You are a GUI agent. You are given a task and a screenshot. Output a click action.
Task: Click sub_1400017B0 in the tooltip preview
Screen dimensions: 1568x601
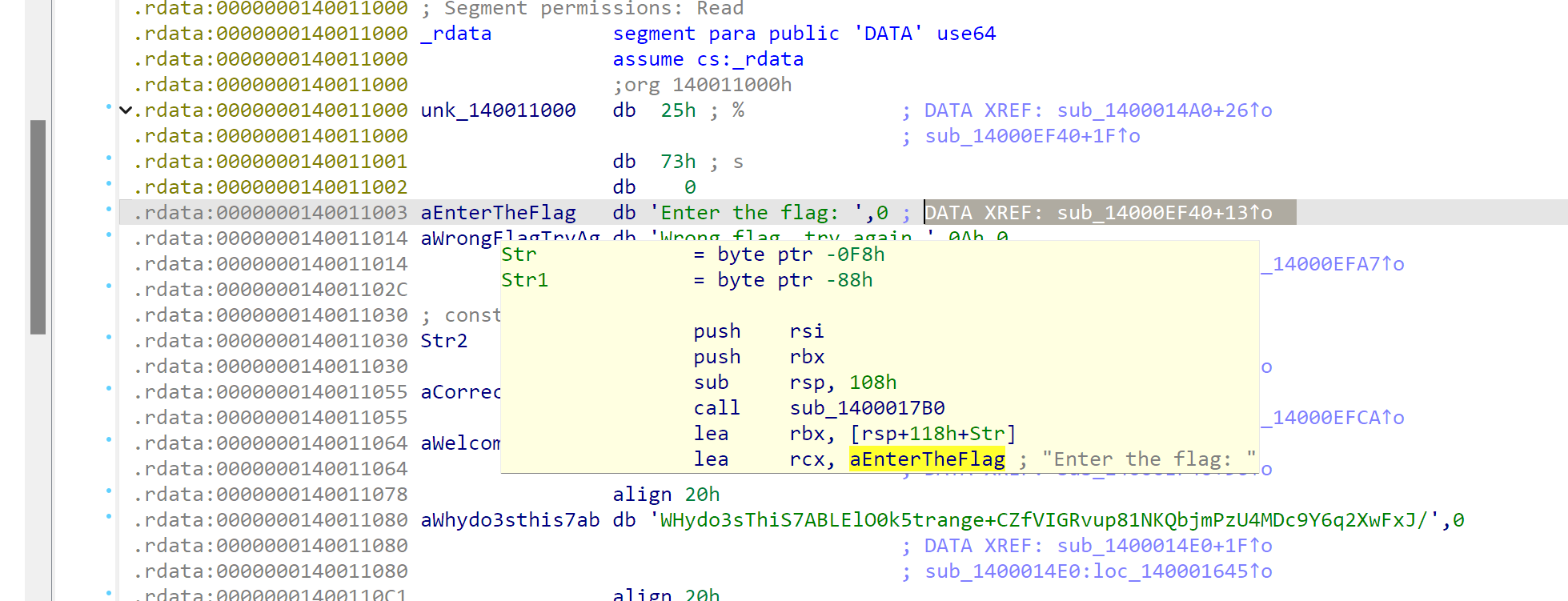click(x=867, y=408)
